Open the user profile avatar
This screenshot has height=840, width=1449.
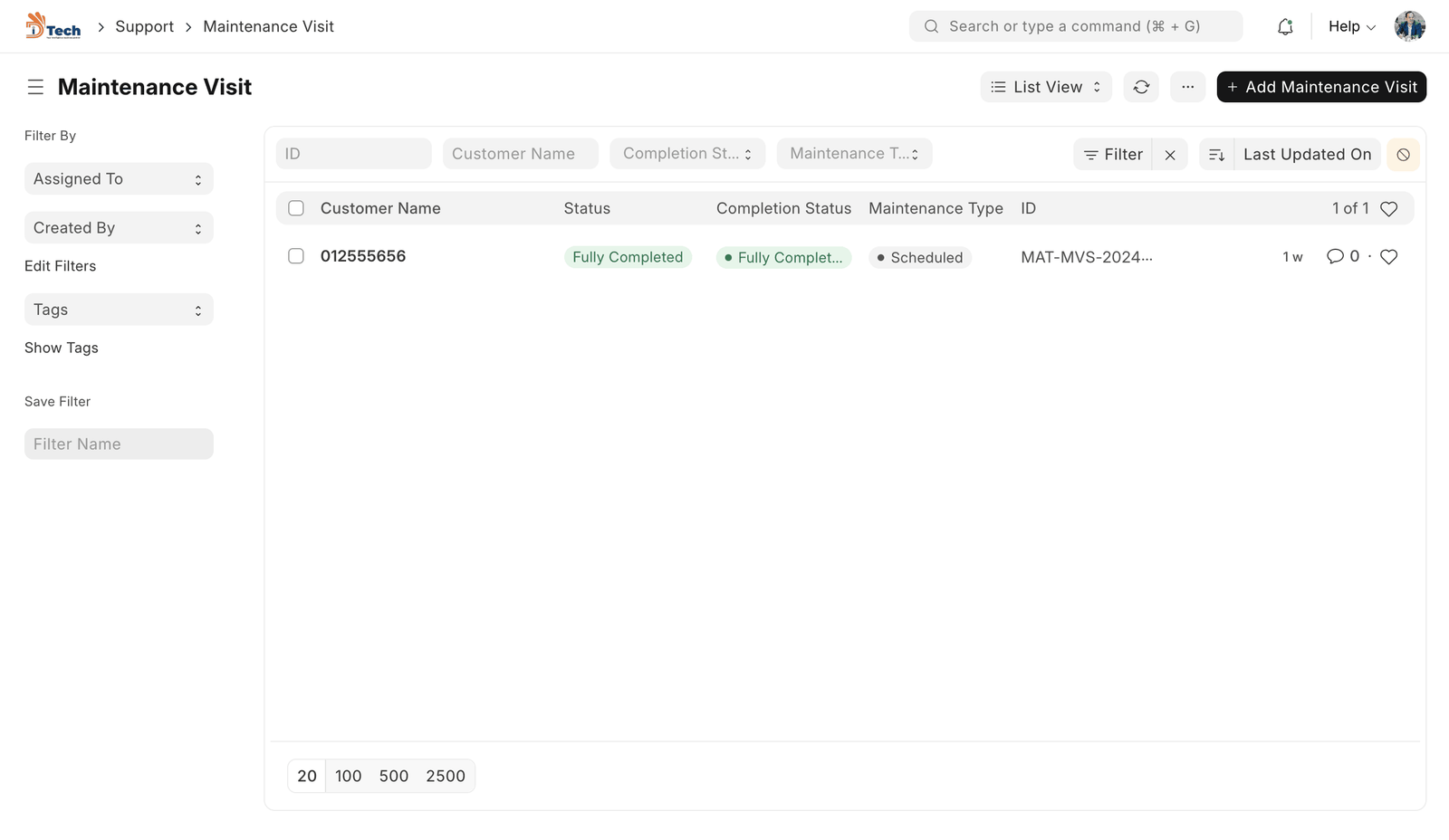1409,27
